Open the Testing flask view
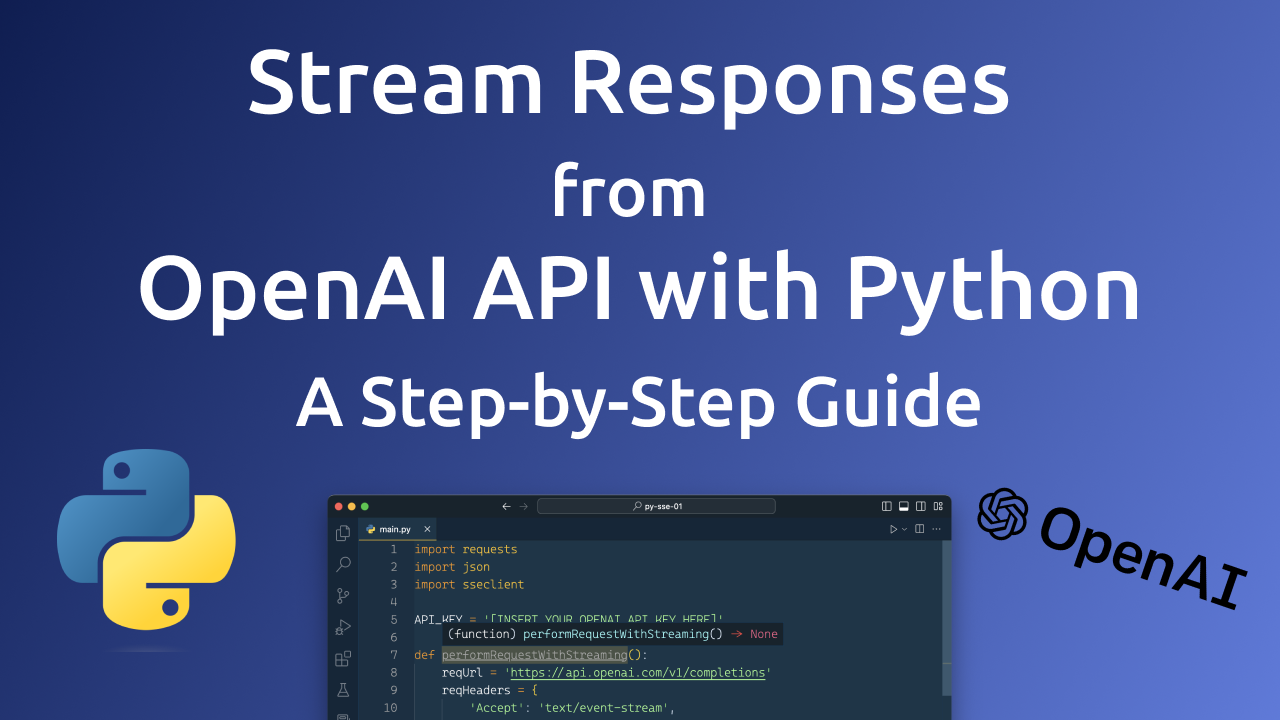This screenshot has height=720, width=1280. [343, 690]
